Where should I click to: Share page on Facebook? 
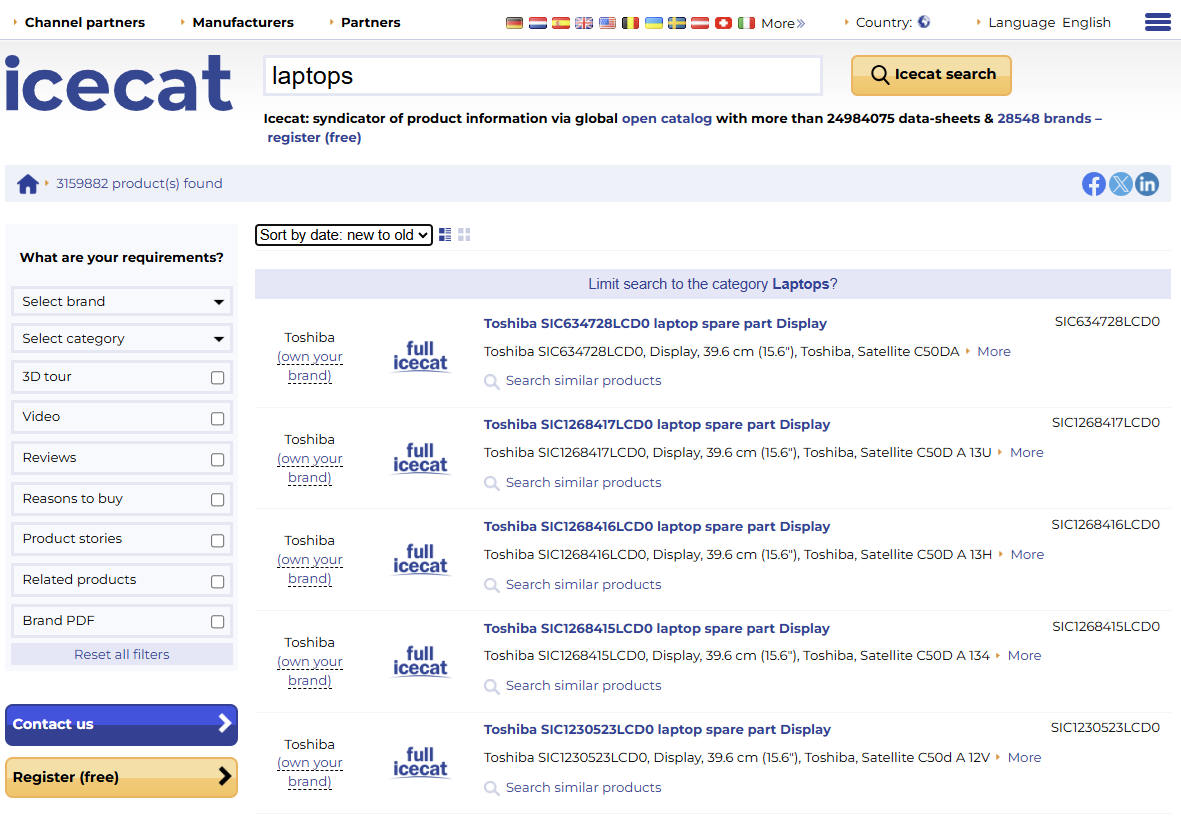[1094, 184]
